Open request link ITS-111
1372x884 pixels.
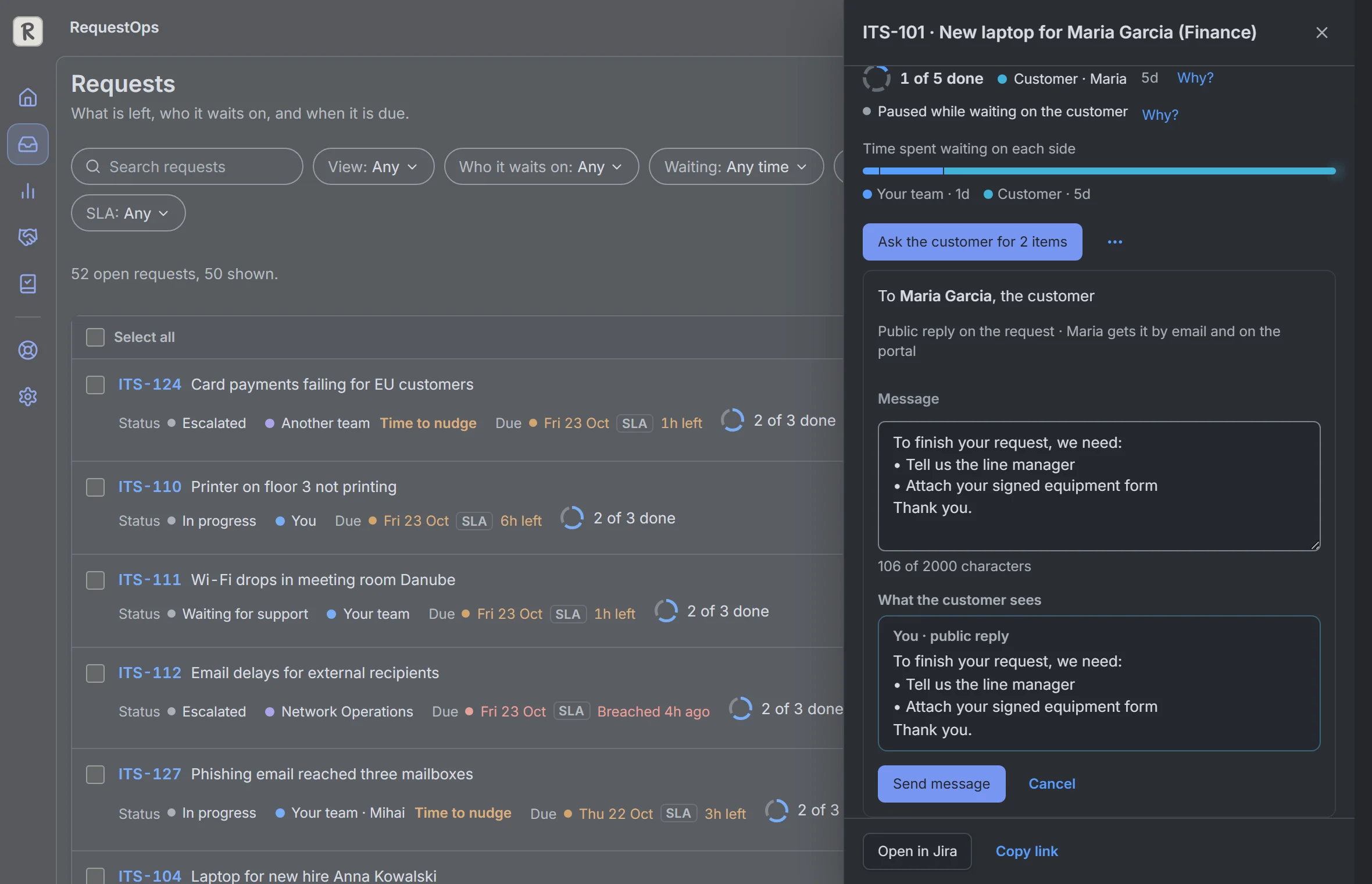[149, 580]
